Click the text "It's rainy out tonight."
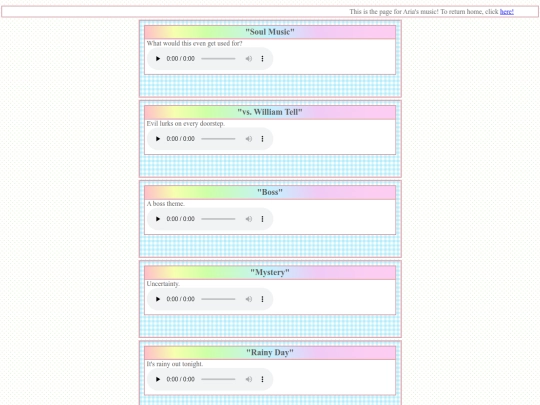The height and width of the screenshot is (405, 540). (x=175, y=364)
